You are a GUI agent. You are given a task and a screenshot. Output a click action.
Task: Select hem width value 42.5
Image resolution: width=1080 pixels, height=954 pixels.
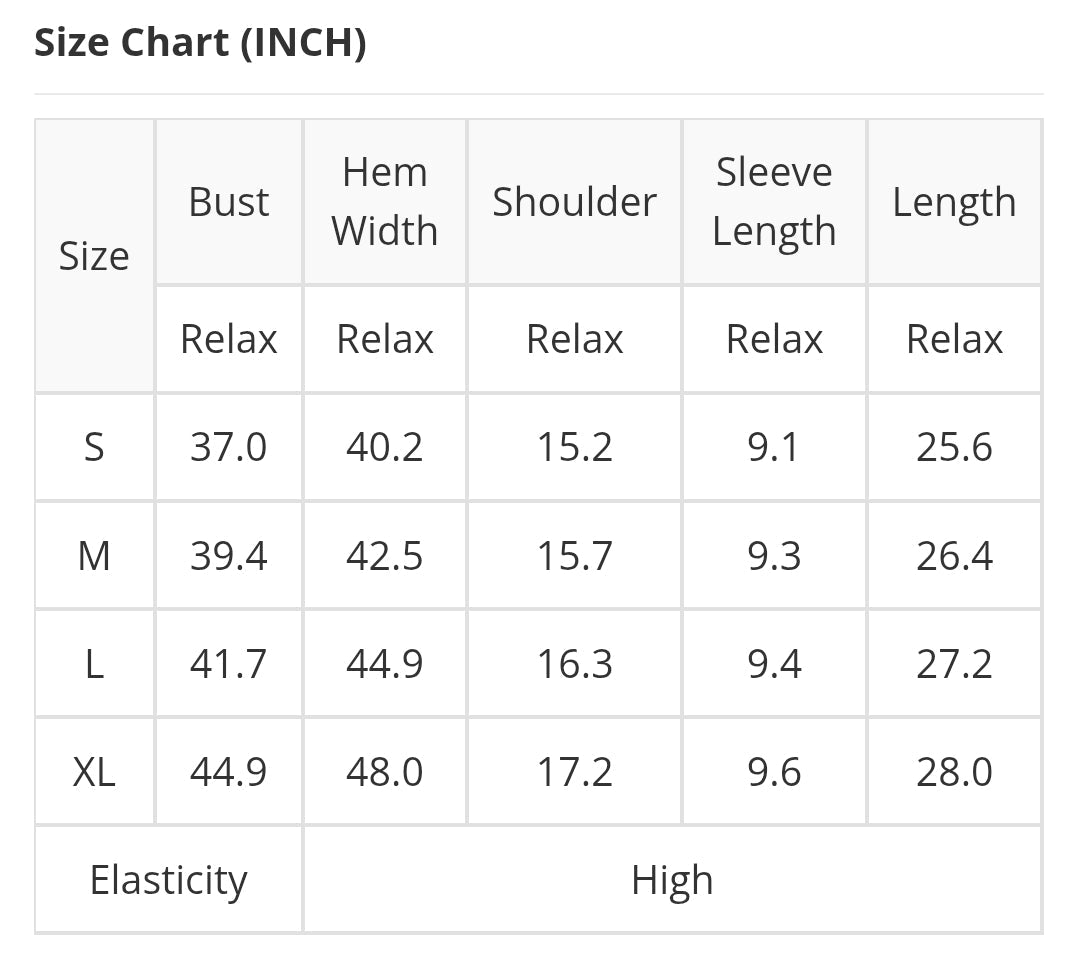385,555
